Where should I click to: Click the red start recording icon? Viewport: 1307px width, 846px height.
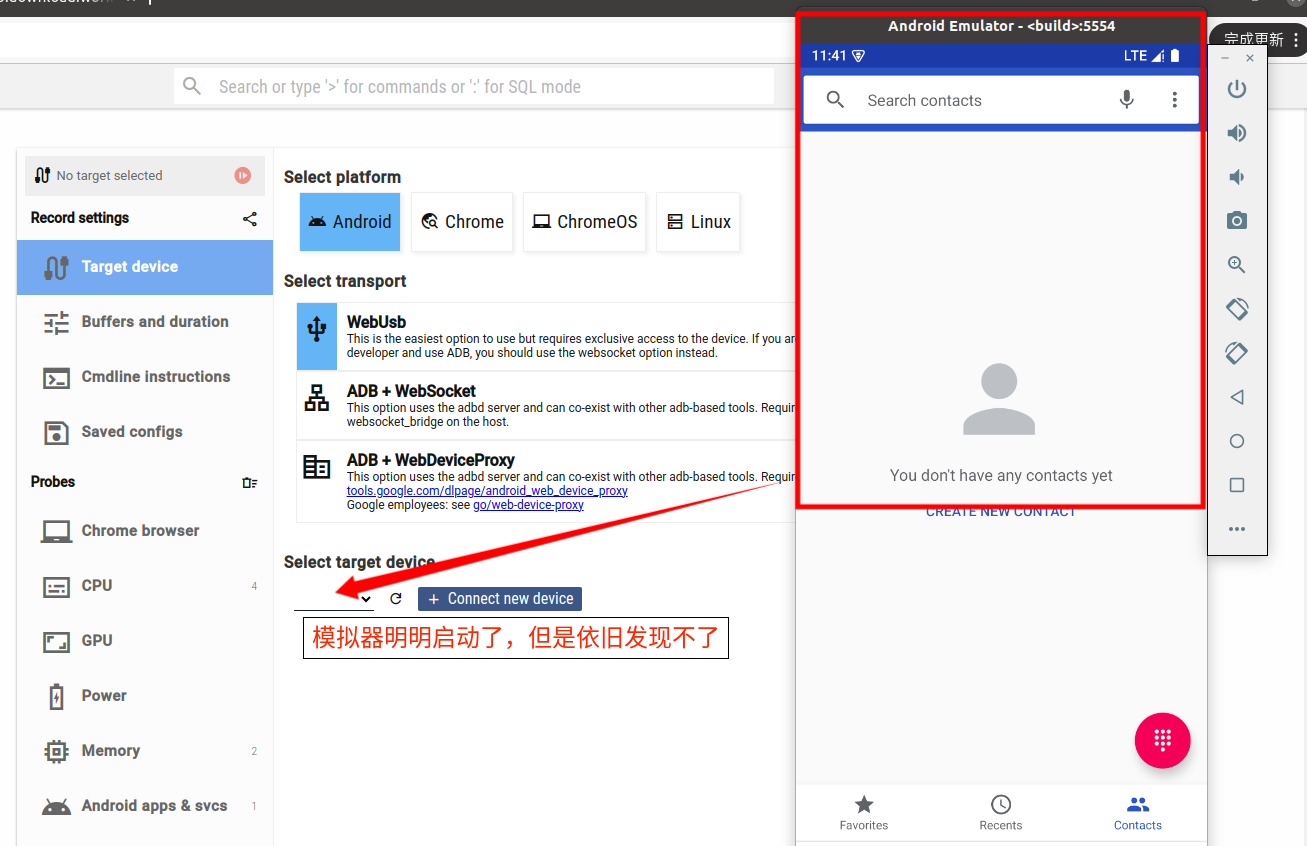pyautogui.click(x=243, y=175)
